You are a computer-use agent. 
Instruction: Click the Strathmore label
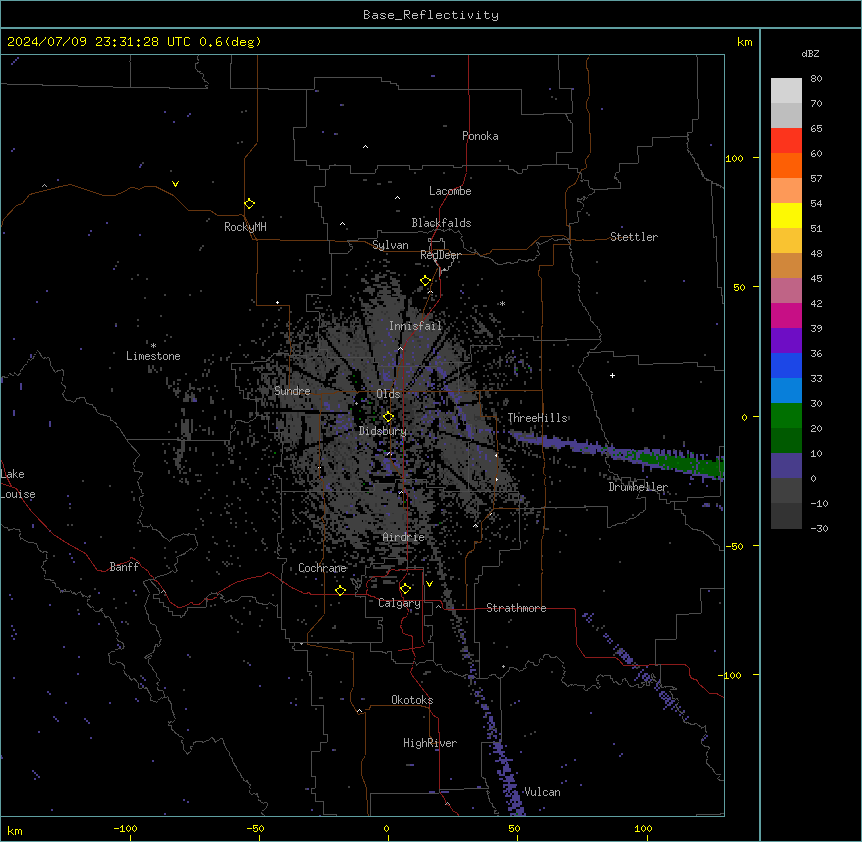516,608
